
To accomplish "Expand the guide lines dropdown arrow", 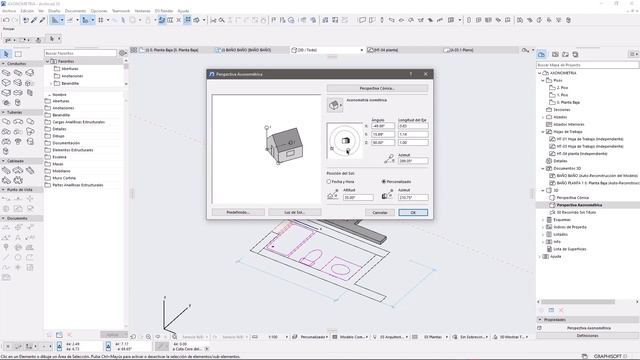I will [62, 20].
